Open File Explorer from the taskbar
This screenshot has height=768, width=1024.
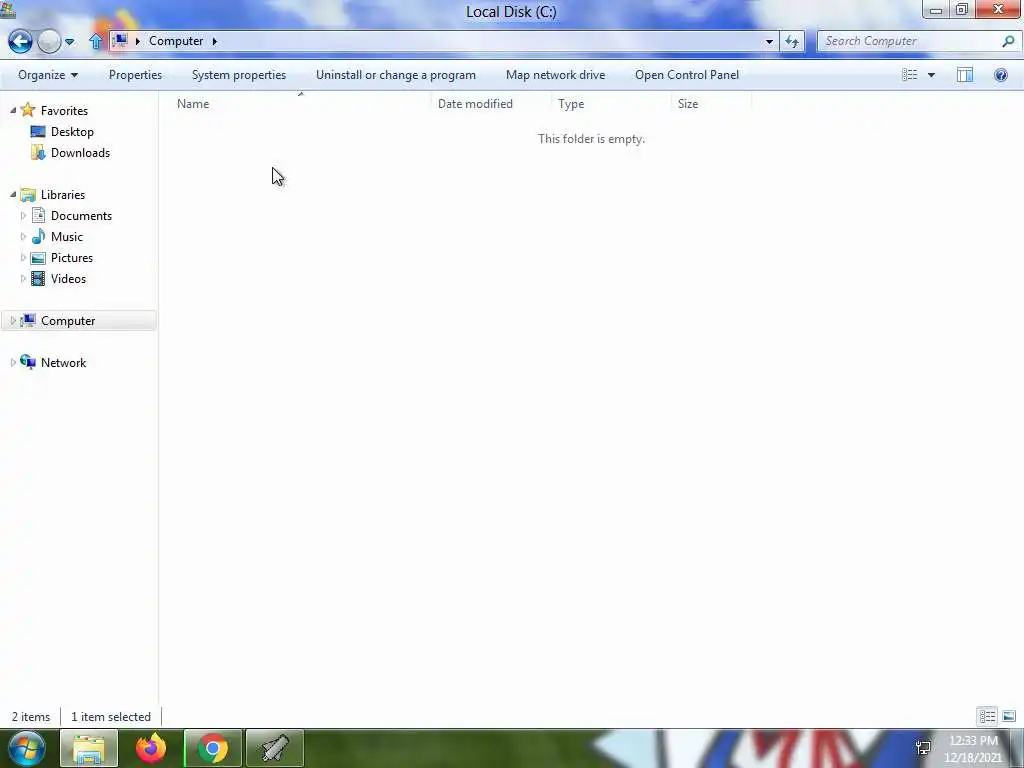[x=89, y=748]
